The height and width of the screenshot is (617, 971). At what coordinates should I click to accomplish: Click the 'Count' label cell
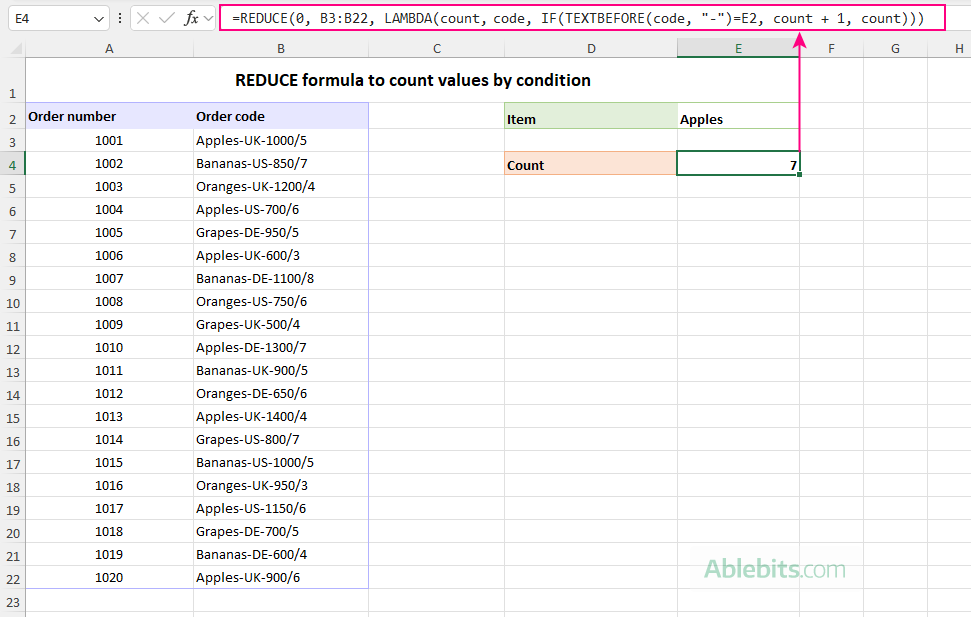point(591,164)
